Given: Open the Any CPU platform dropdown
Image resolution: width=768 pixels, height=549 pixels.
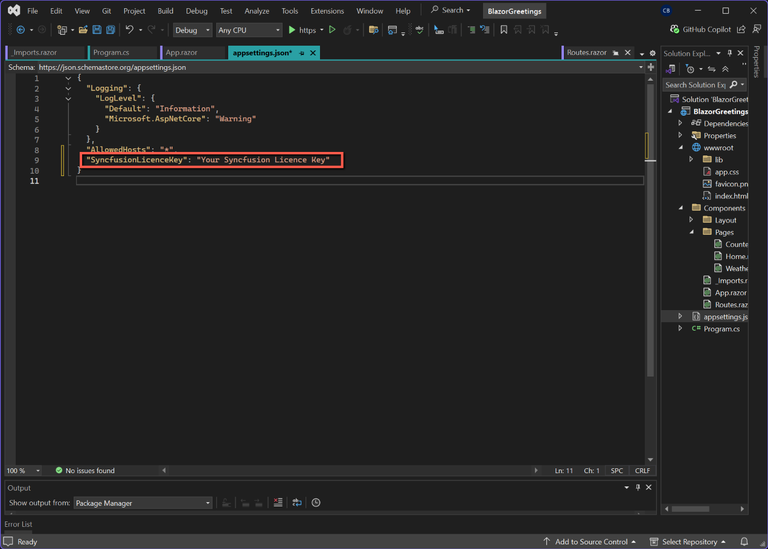Looking at the screenshot, I should click(x=249, y=30).
